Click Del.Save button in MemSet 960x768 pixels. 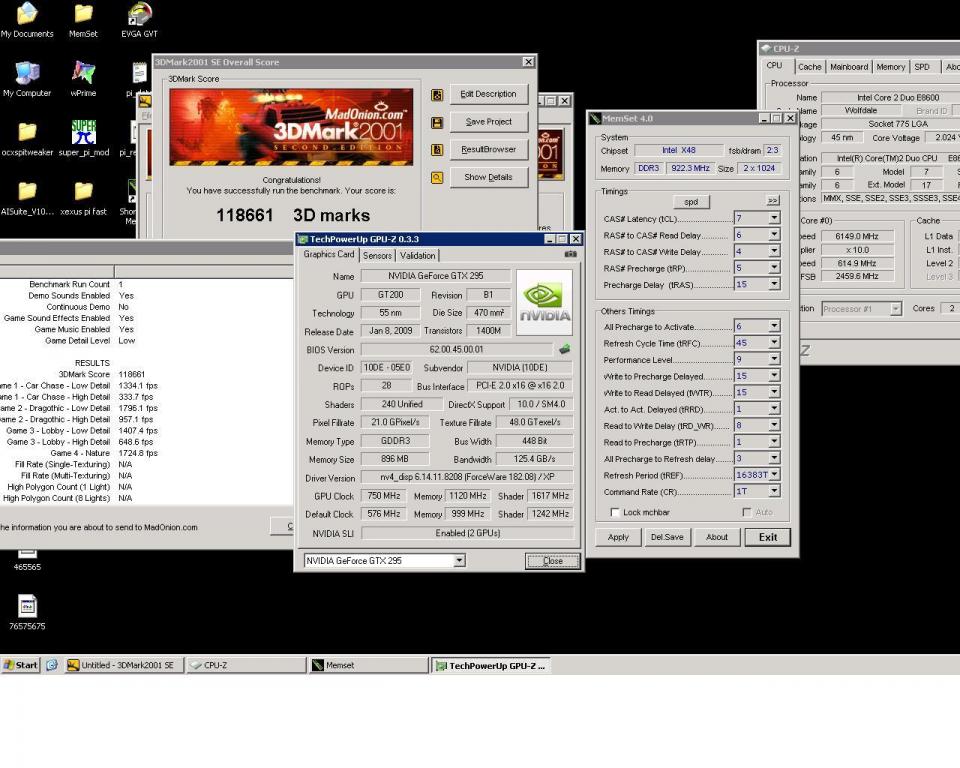[x=667, y=537]
